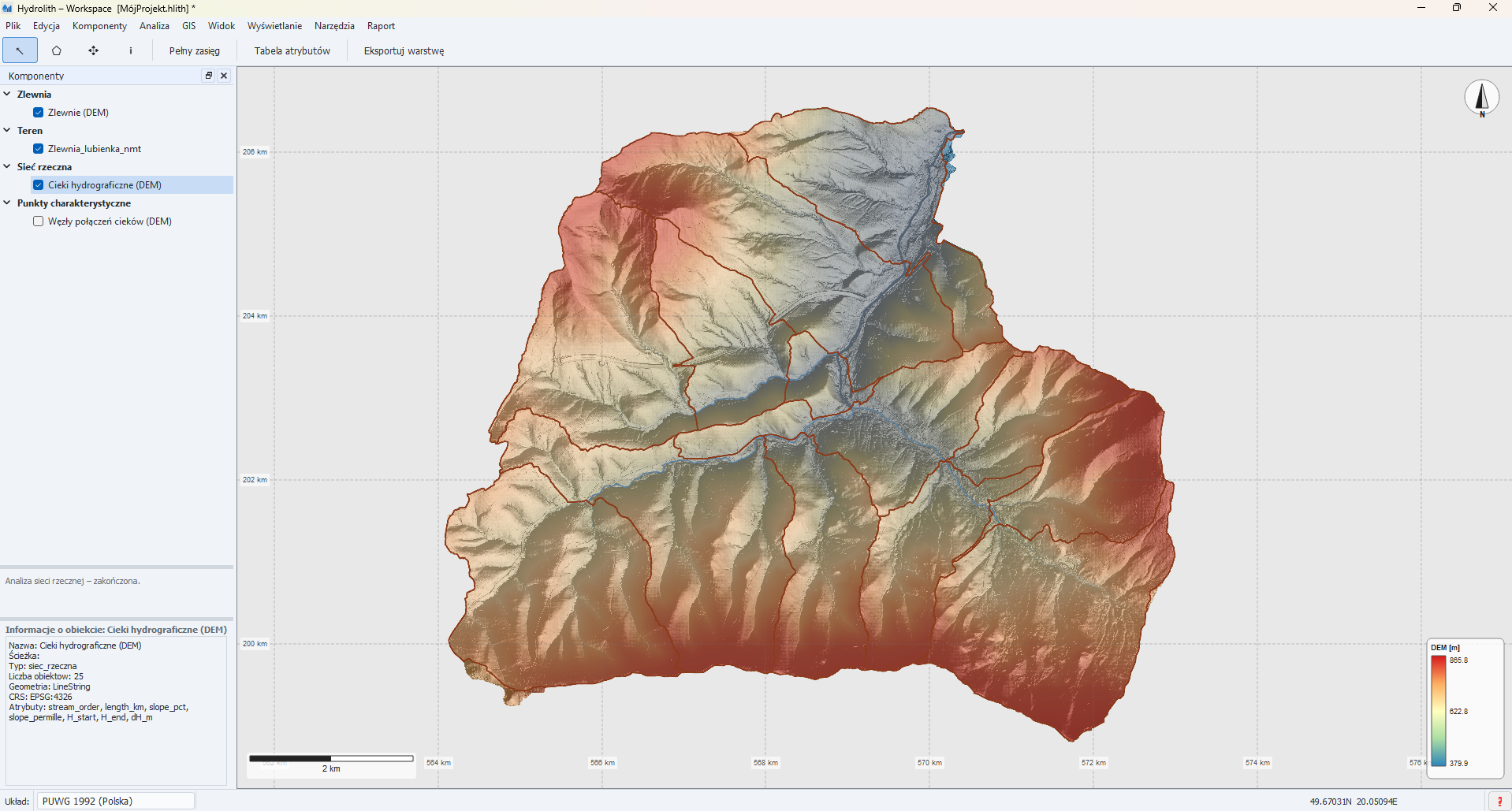
Task: Click 'CRS: EPSG:4326' info line
Action: 40,697
